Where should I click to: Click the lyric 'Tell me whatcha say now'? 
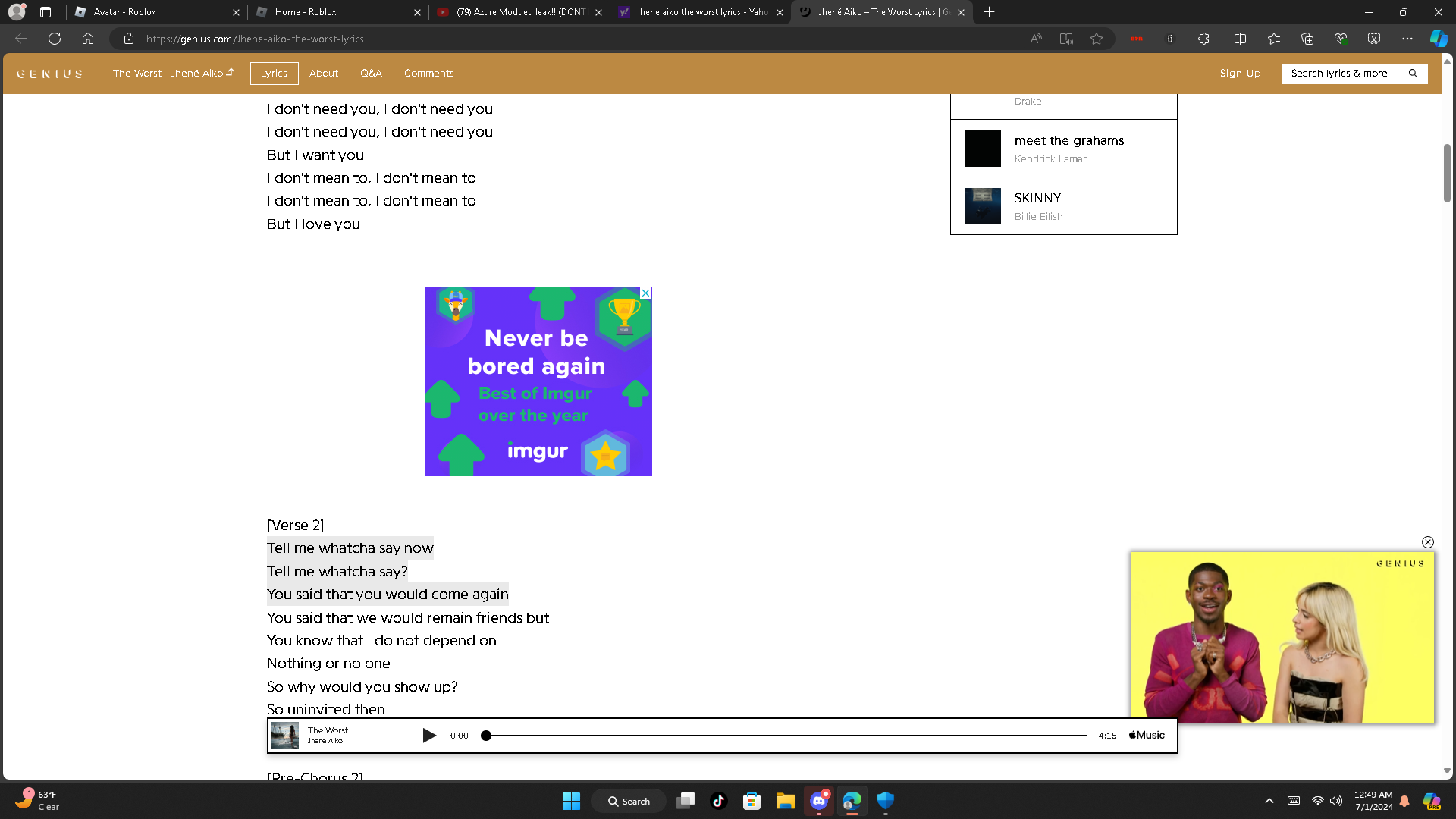click(x=350, y=548)
